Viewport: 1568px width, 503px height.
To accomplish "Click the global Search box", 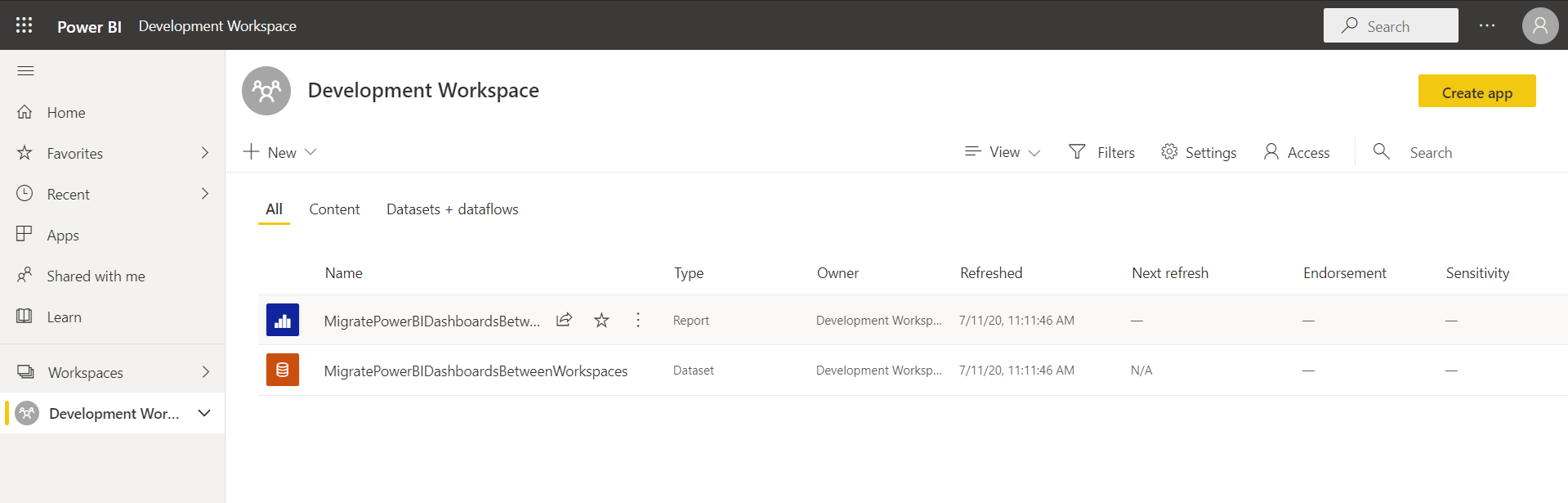I will (1391, 26).
